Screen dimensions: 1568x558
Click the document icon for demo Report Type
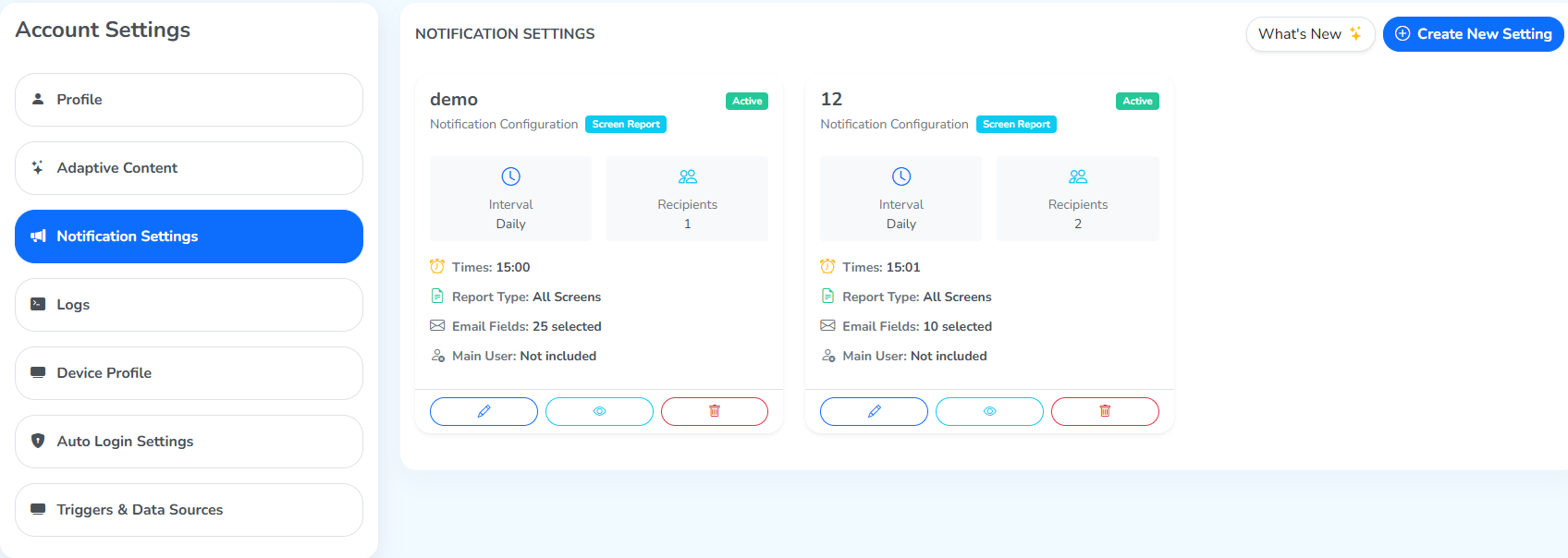point(437,296)
